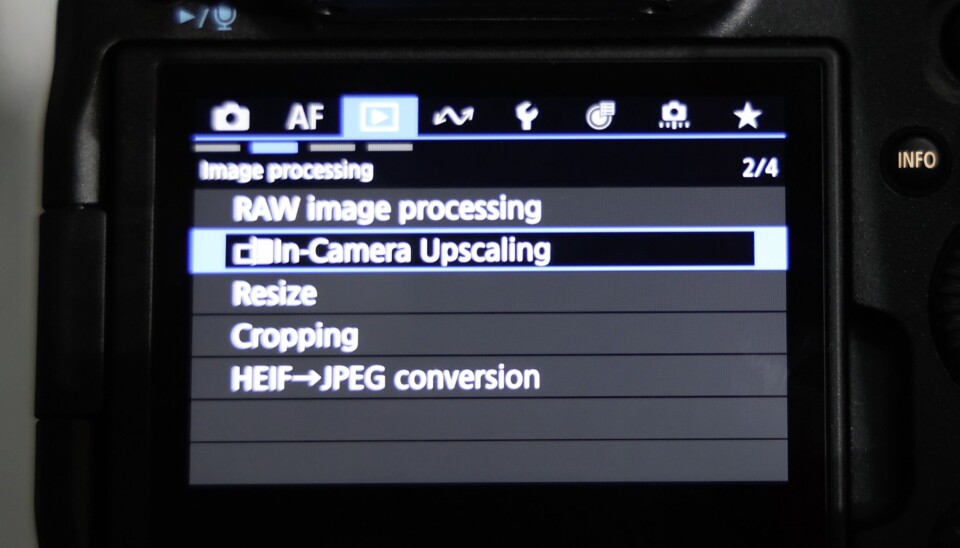Viewport: 960px width, 548px height.
Task: Open the Shooting camera icon tab
Action: pyautogui.click(x=230, y=116)
